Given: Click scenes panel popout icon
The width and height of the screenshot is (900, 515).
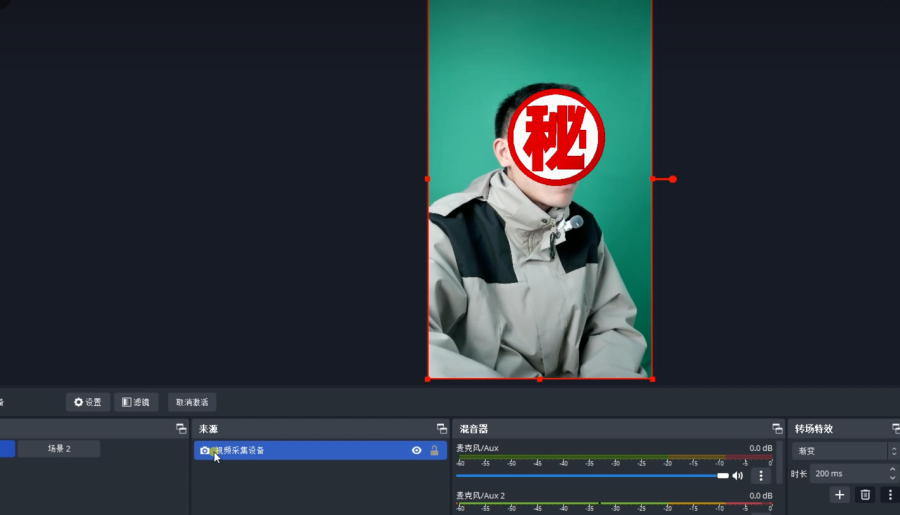Looking at the screenshot, I should [x=181, y=428].
